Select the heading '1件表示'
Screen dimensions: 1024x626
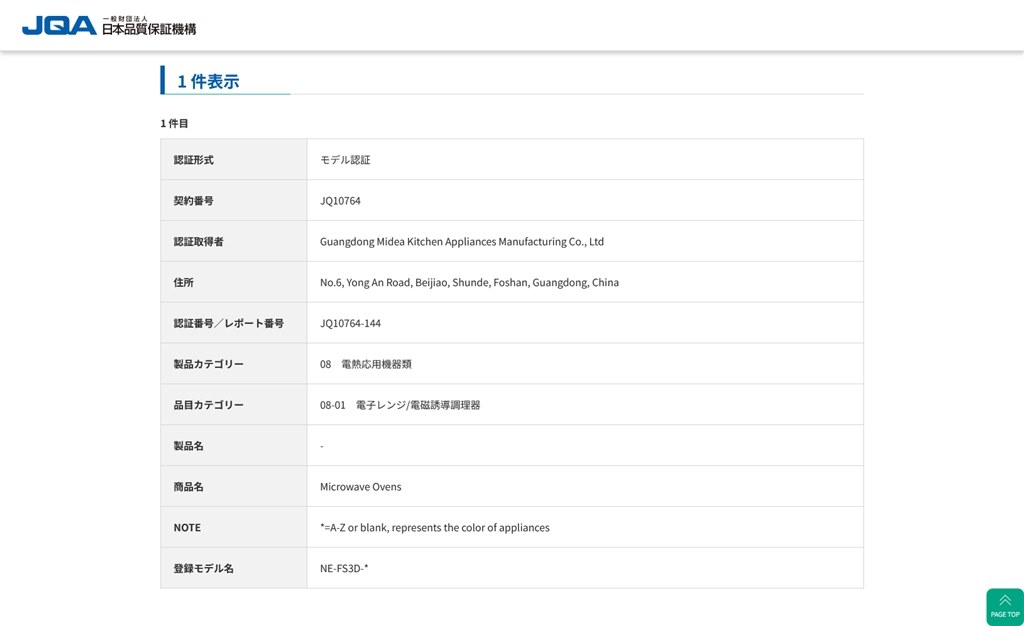[x=208, y=82]
